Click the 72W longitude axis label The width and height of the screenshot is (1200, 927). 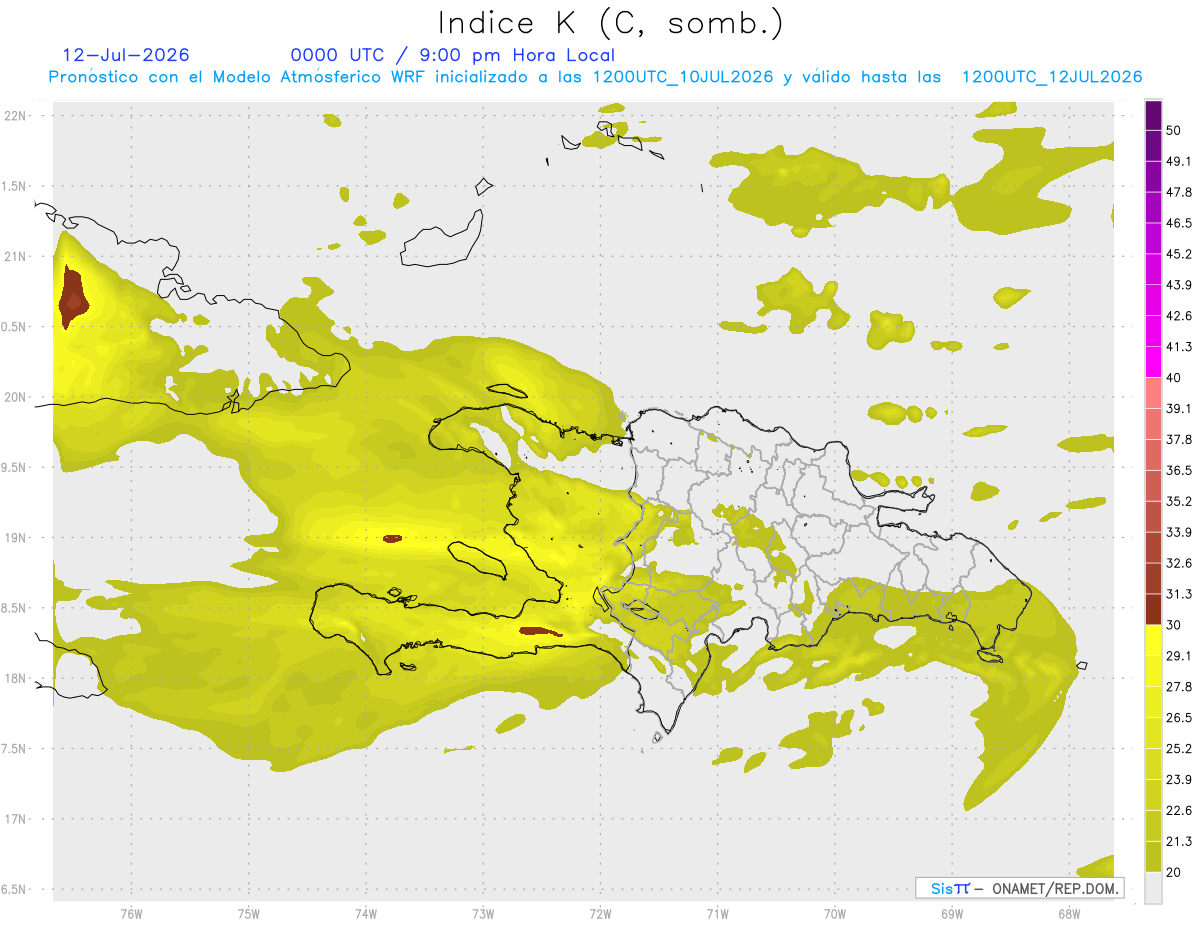click(600, 914)
